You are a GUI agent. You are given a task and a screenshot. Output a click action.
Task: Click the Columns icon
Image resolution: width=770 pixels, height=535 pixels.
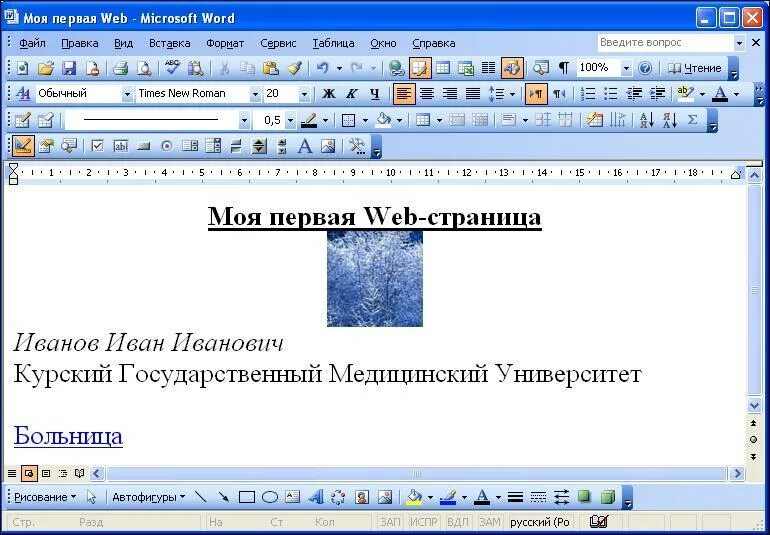pyautogui.click(x=488, y=68)
